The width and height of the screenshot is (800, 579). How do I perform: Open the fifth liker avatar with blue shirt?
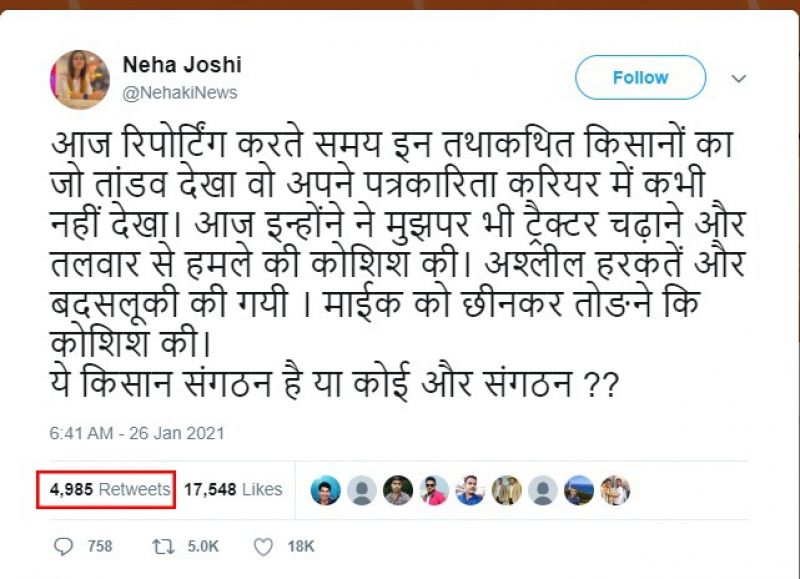click(x=470, y=490)
